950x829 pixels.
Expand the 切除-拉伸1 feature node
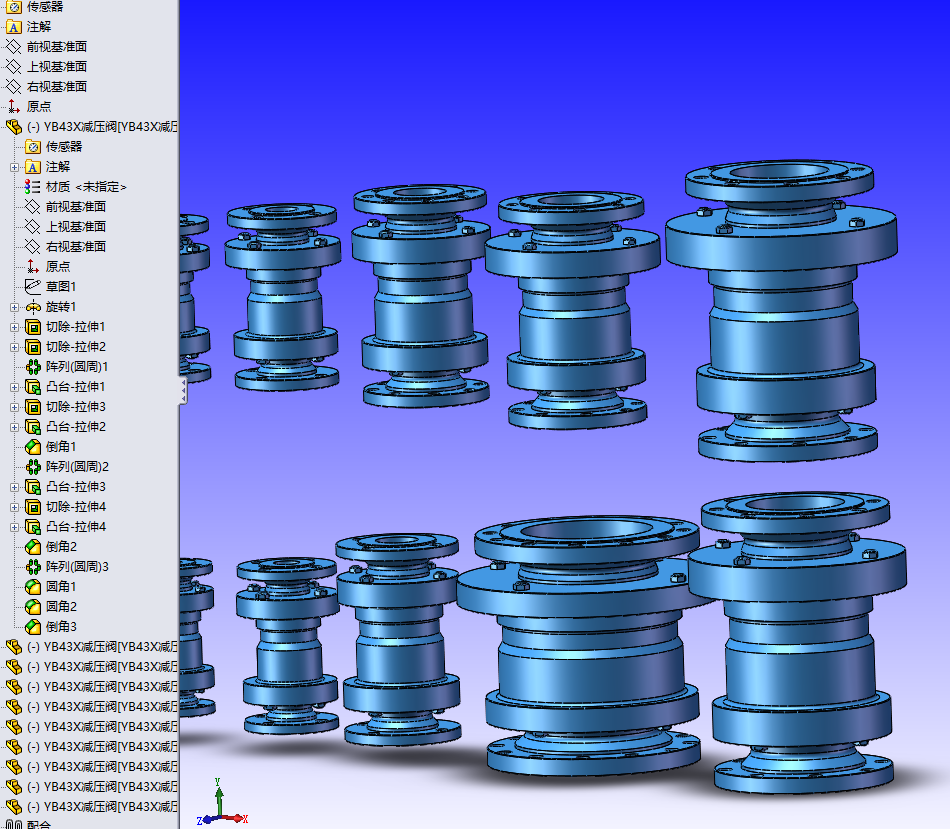[15, 327]
